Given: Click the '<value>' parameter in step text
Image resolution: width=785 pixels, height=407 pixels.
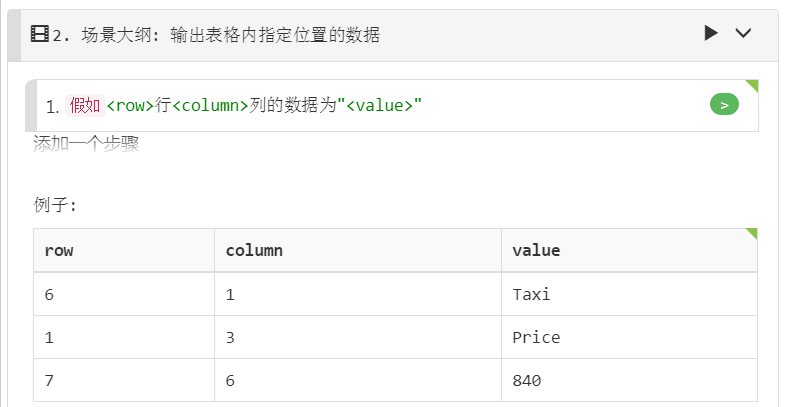Looking at the screenshot, I should [379, 106].
